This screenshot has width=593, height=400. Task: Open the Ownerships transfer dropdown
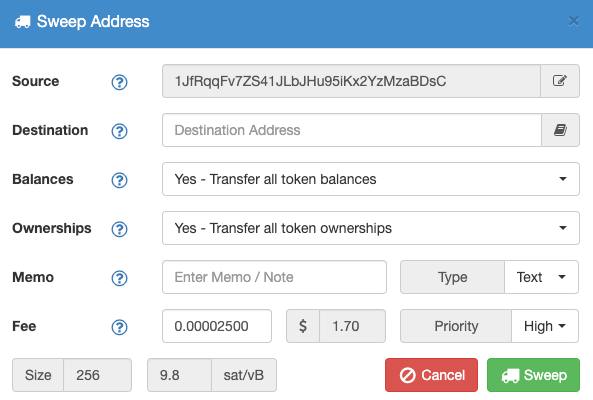point(371,228)
